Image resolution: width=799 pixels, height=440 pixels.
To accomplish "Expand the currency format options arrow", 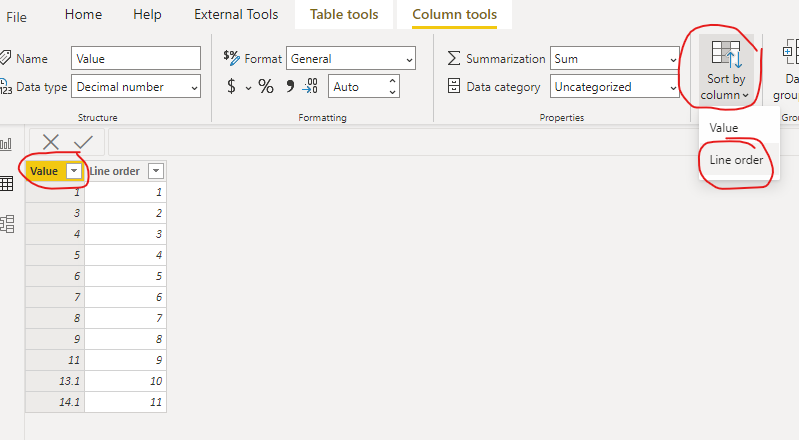I will [248, 88].
